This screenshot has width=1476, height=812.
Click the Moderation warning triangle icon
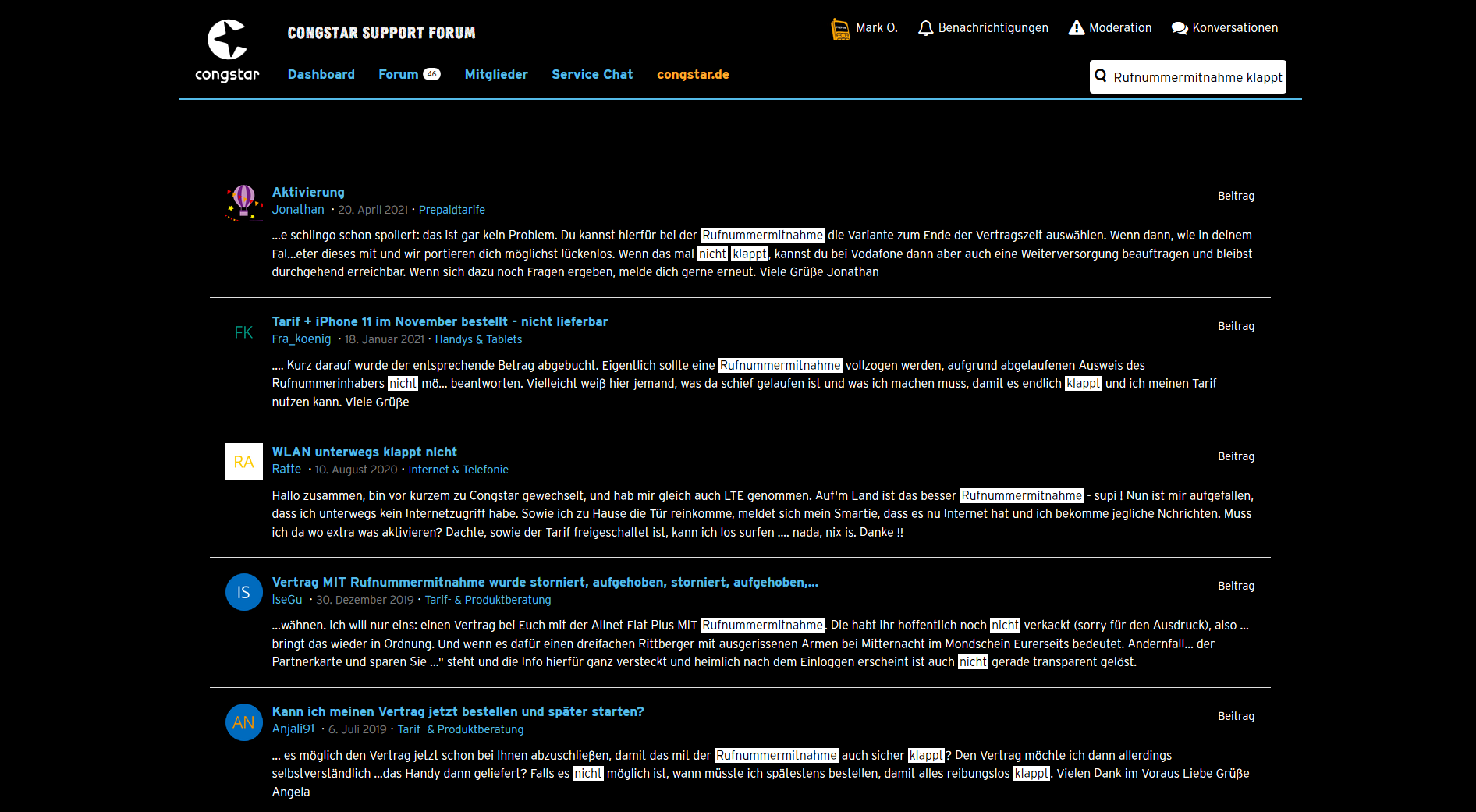tap(1077, 27)
